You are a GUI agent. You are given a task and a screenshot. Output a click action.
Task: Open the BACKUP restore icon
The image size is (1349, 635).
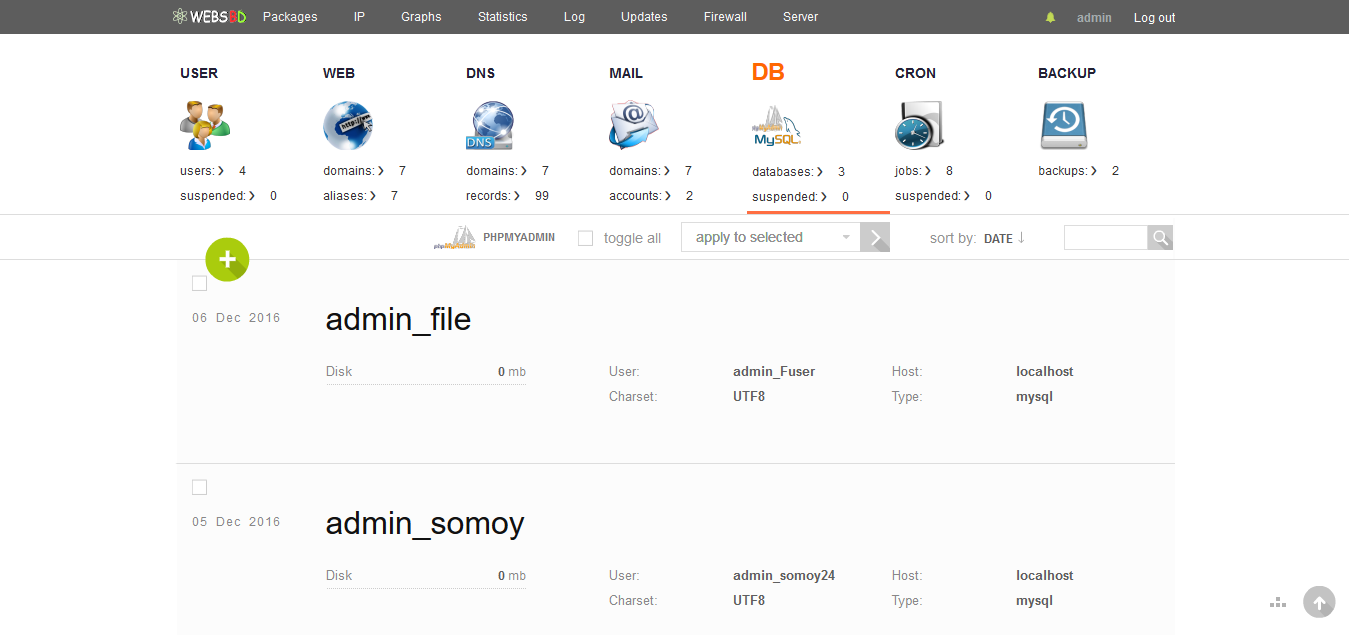[1062, 124]
